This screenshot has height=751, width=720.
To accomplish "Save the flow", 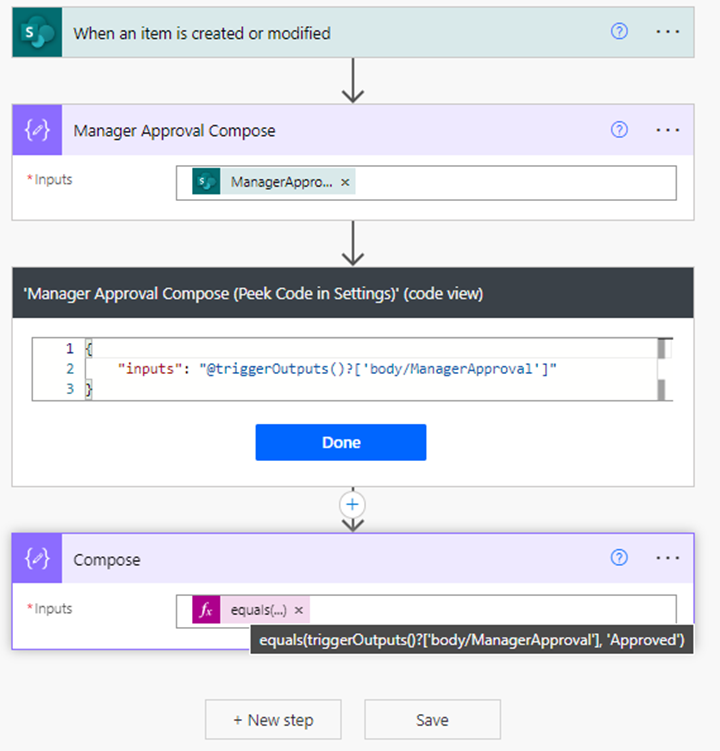I will point(432,719).
